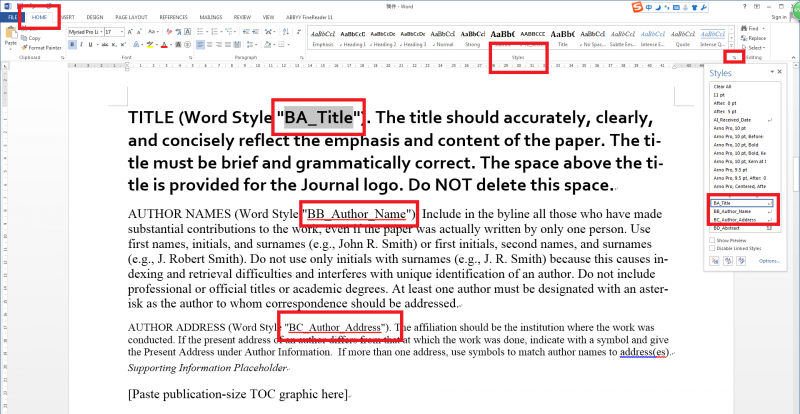Apply the Emphasis style from gallery
The width and height of the screenshot is (800, 414).
click(323, 39)
